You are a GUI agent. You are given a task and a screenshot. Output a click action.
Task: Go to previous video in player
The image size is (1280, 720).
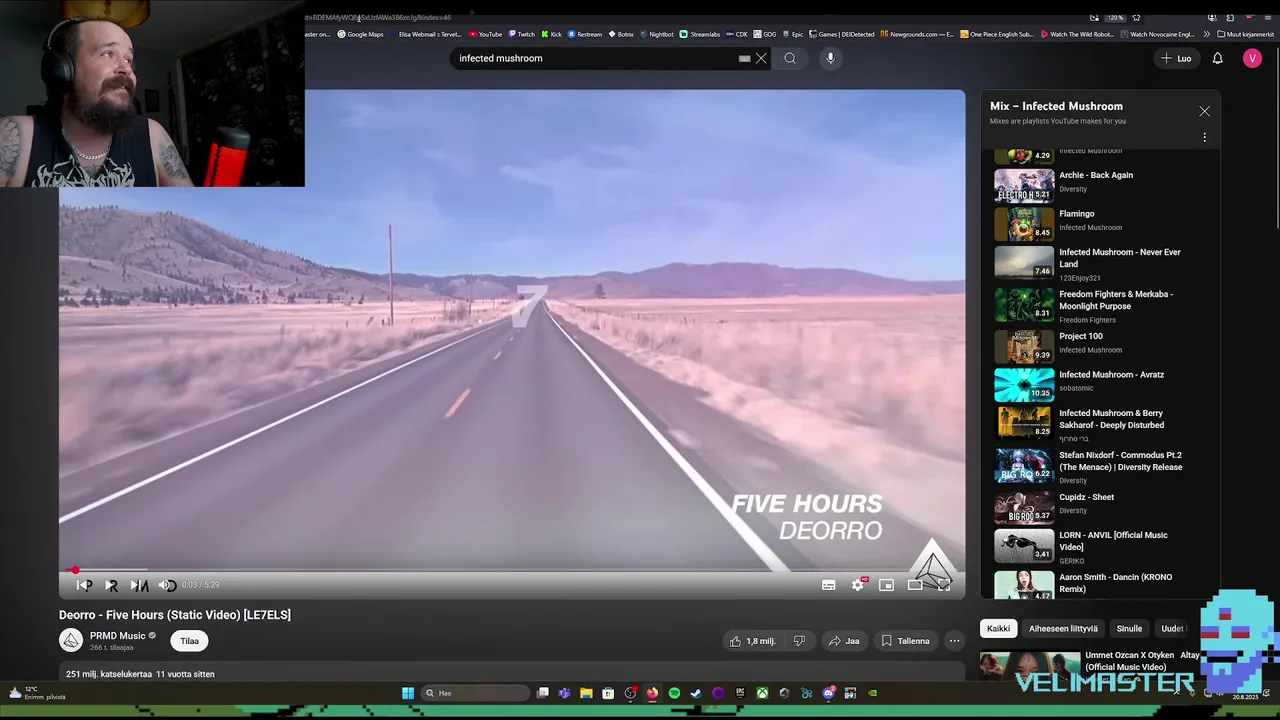84,585
